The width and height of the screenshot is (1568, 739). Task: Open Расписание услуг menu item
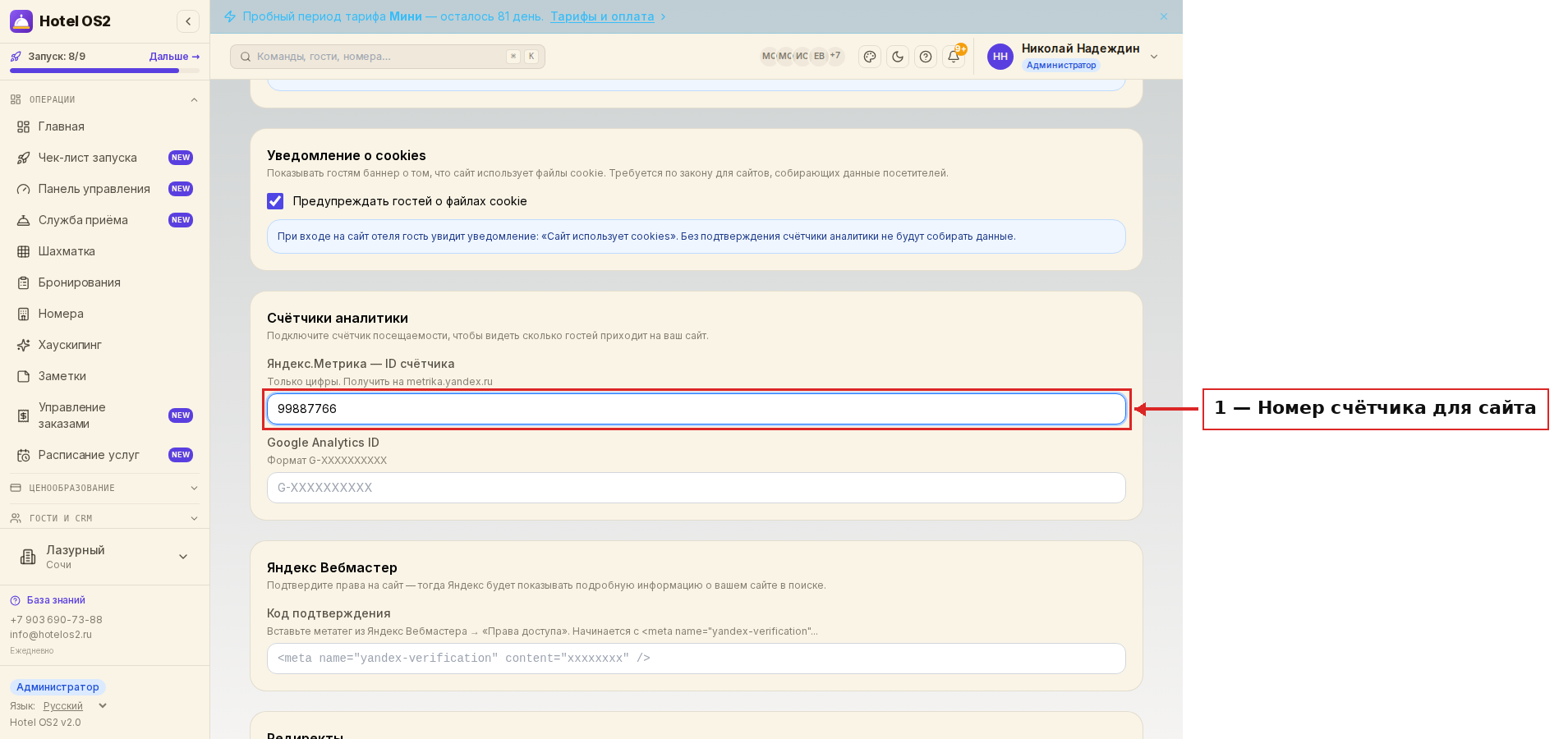(x=104, y=455)
